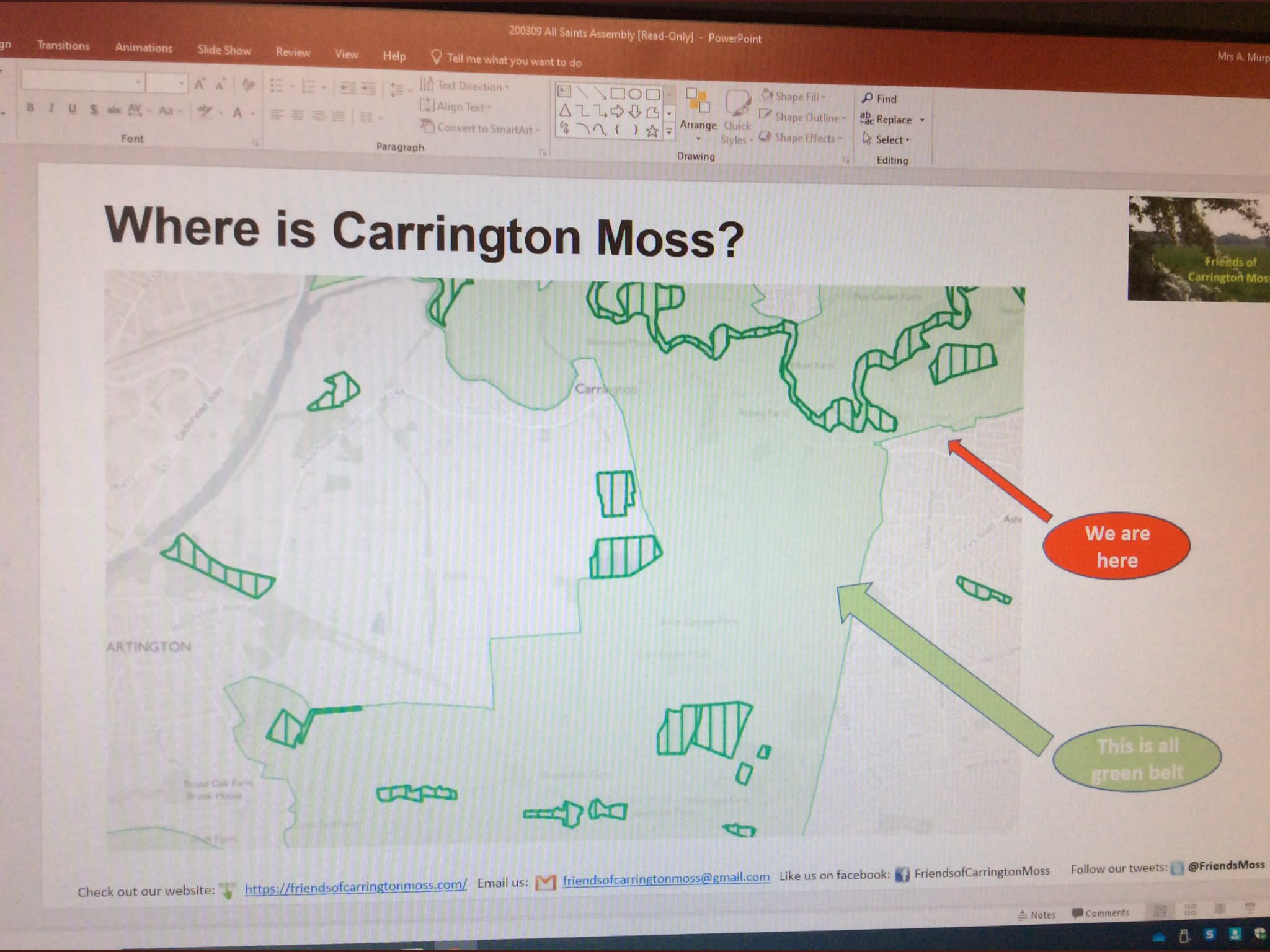This screenshot has width=1270, height=952.
Task: Open the Animations tab
Action: tap(144, 48)
